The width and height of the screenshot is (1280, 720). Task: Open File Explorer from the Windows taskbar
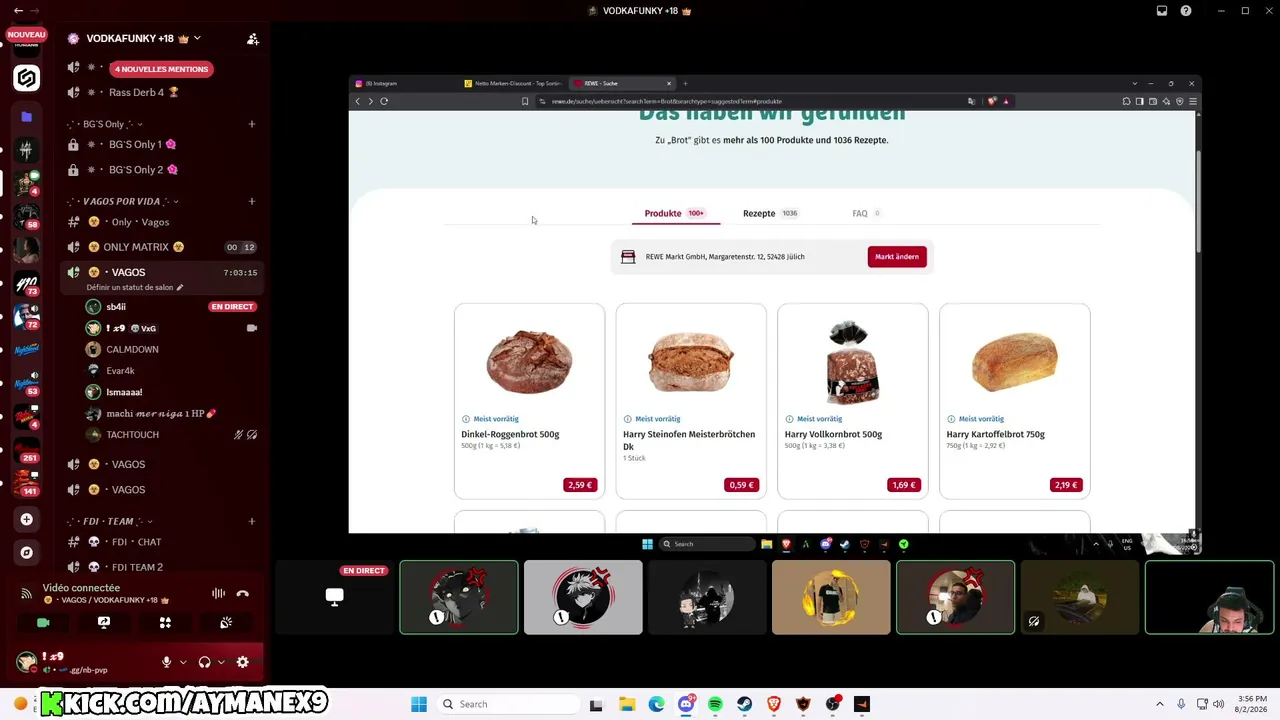coord(627,704)
